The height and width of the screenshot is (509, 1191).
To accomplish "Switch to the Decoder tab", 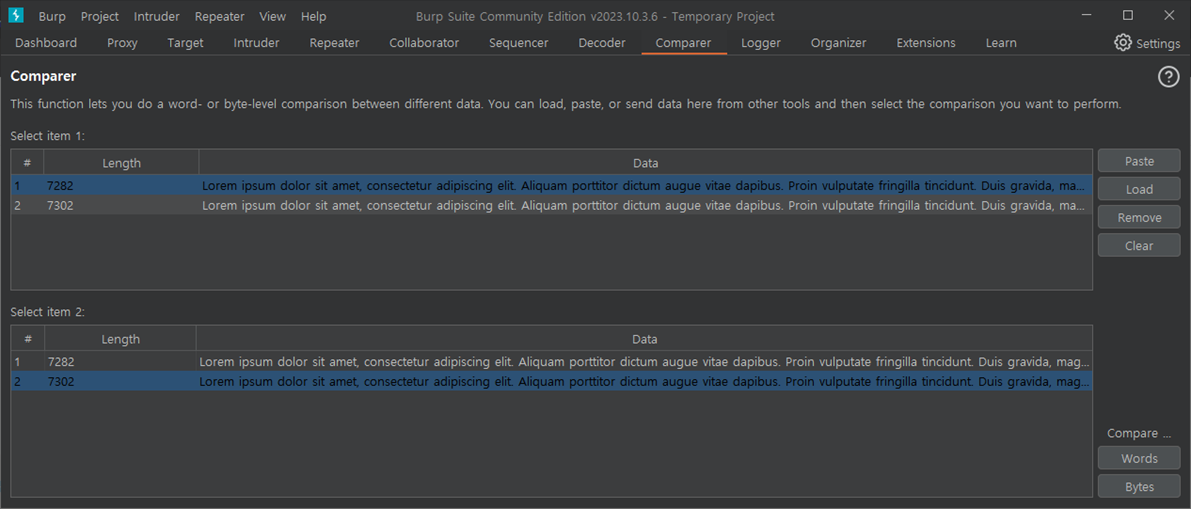I will pyautogui.click(x=602, y=43).
